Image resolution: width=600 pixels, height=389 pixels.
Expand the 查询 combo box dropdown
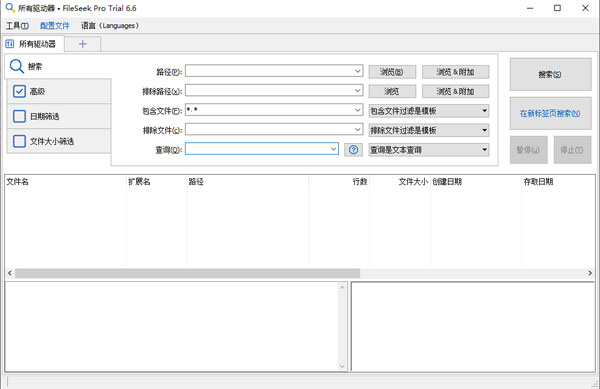pyautogui.click(x=333, y=149)
